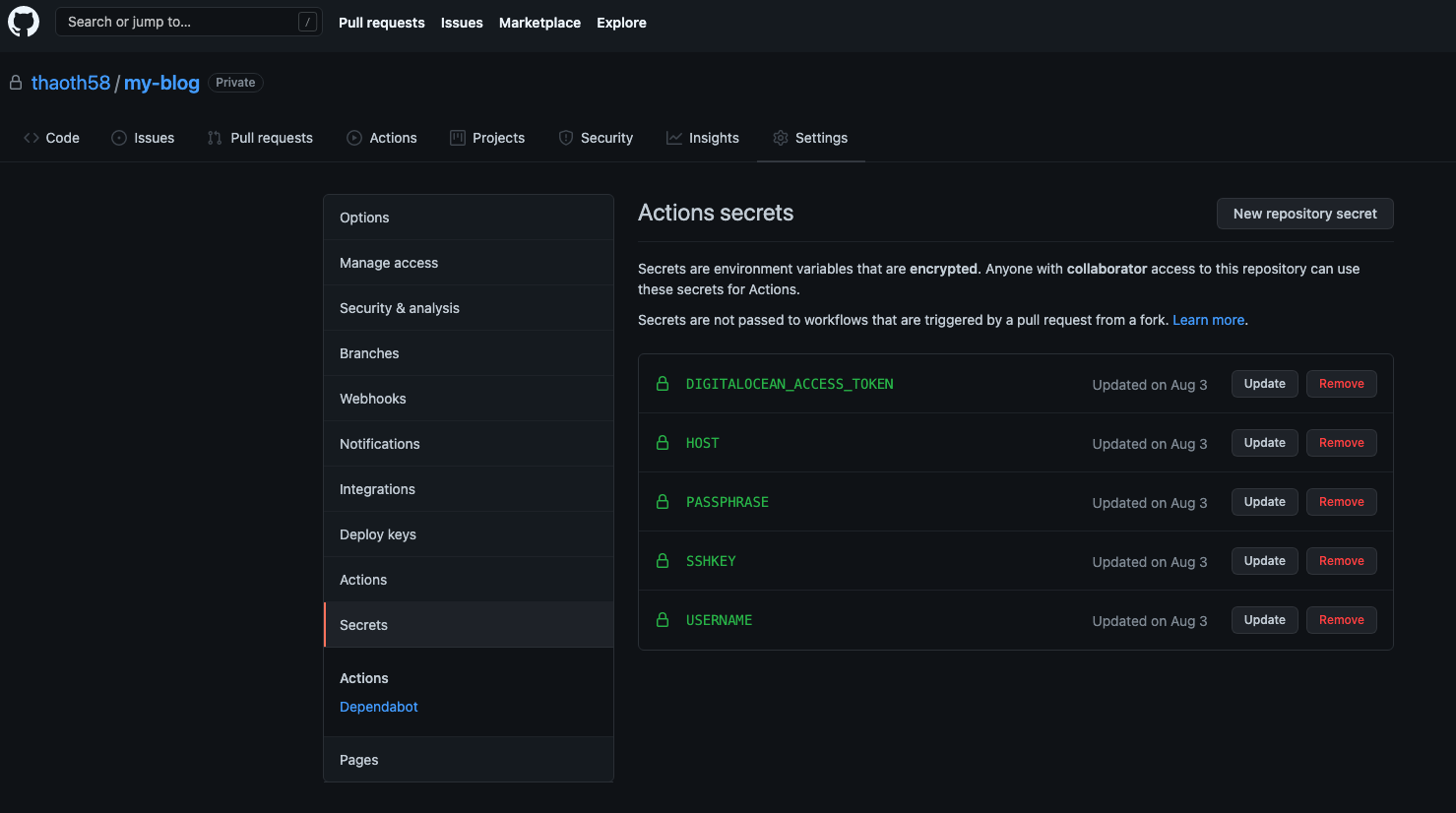Image resolution: width=1456 pixels, height=813 pixels.
Task: Switch to the Projects tab
Action: (x=487, y=138)
